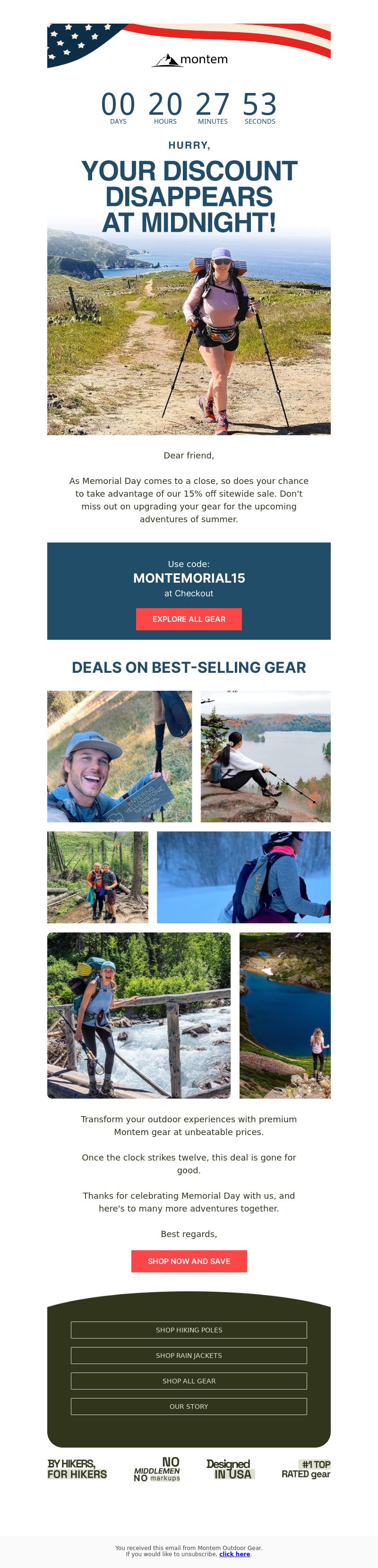Open the hiker on coastal trail hero image
This screenshot has height=1568, width=378.
pos(189,332)
